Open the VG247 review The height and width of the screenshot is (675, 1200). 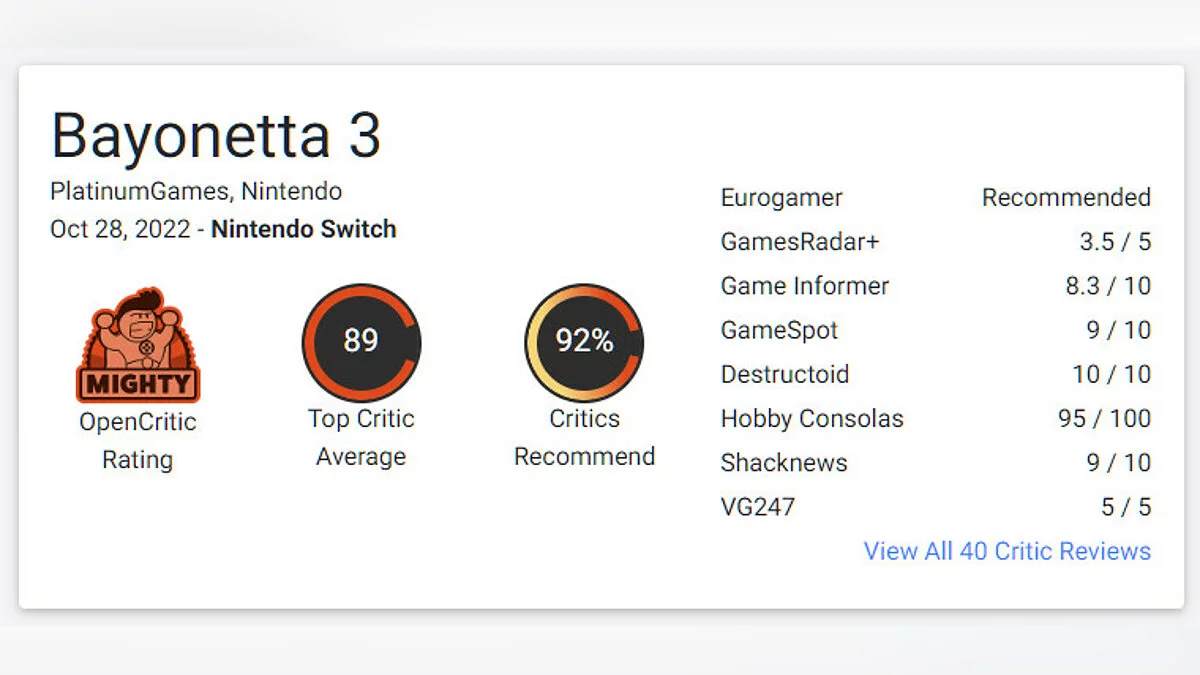click(758, 507)
